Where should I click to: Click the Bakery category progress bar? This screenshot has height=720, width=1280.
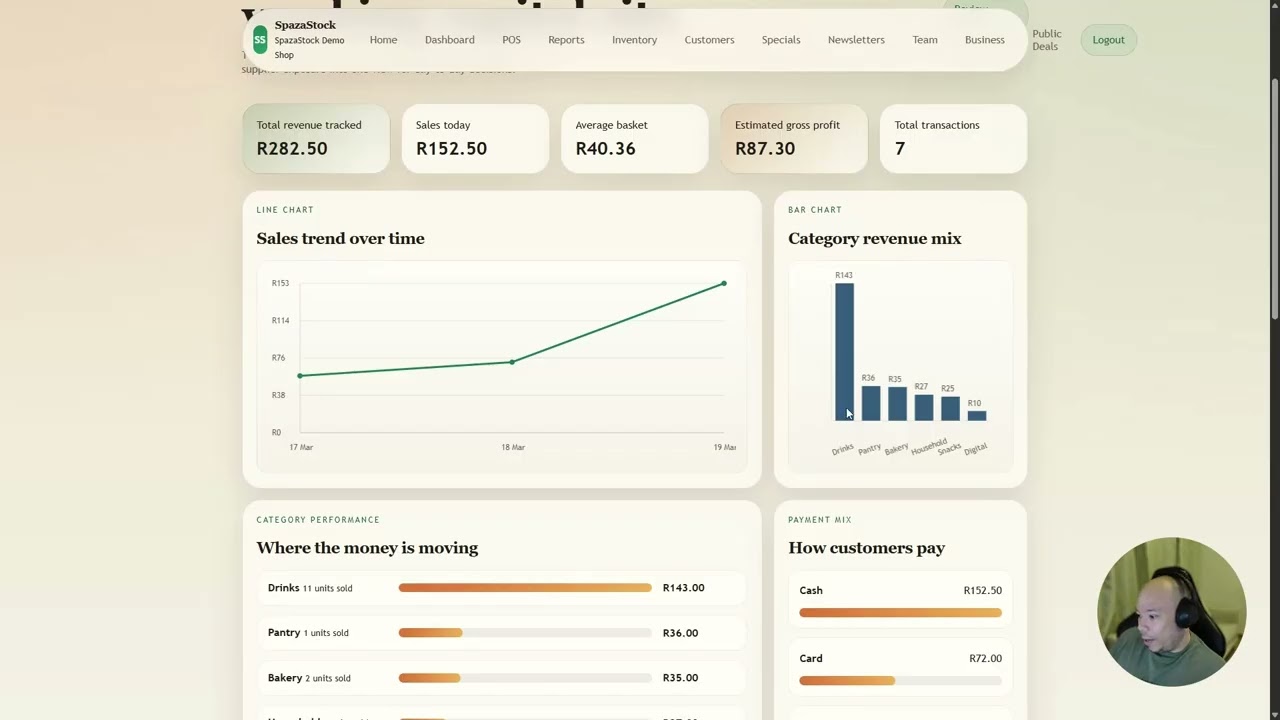point(525,678)
